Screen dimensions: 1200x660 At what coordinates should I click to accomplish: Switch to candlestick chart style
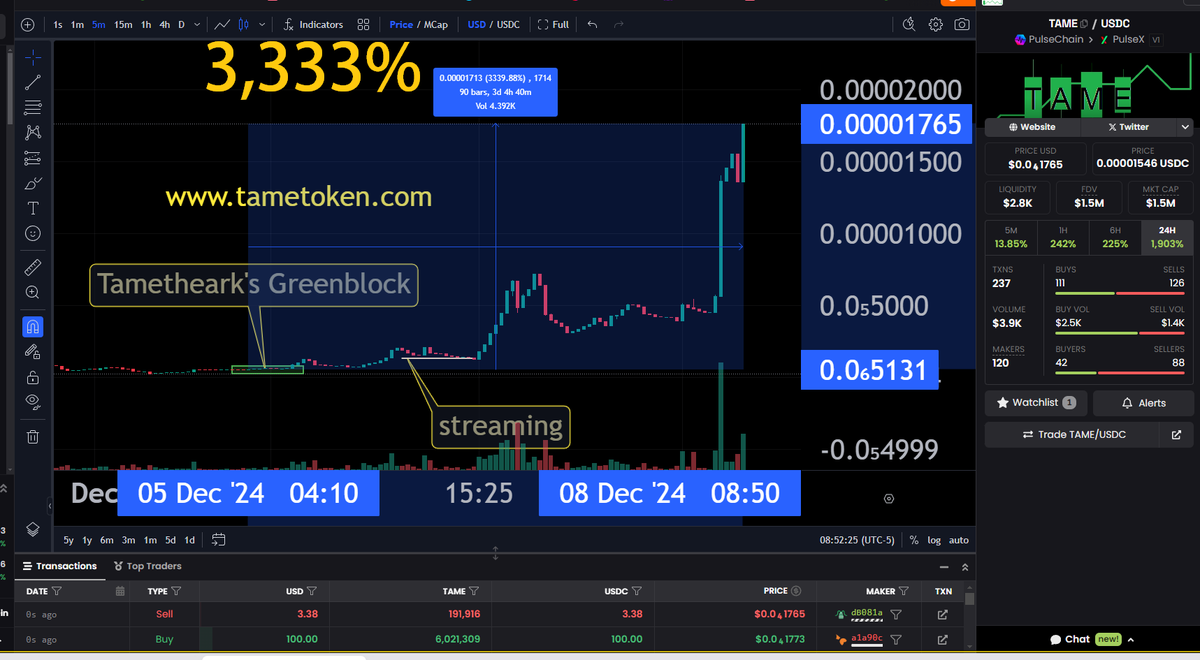coord(242,24)
